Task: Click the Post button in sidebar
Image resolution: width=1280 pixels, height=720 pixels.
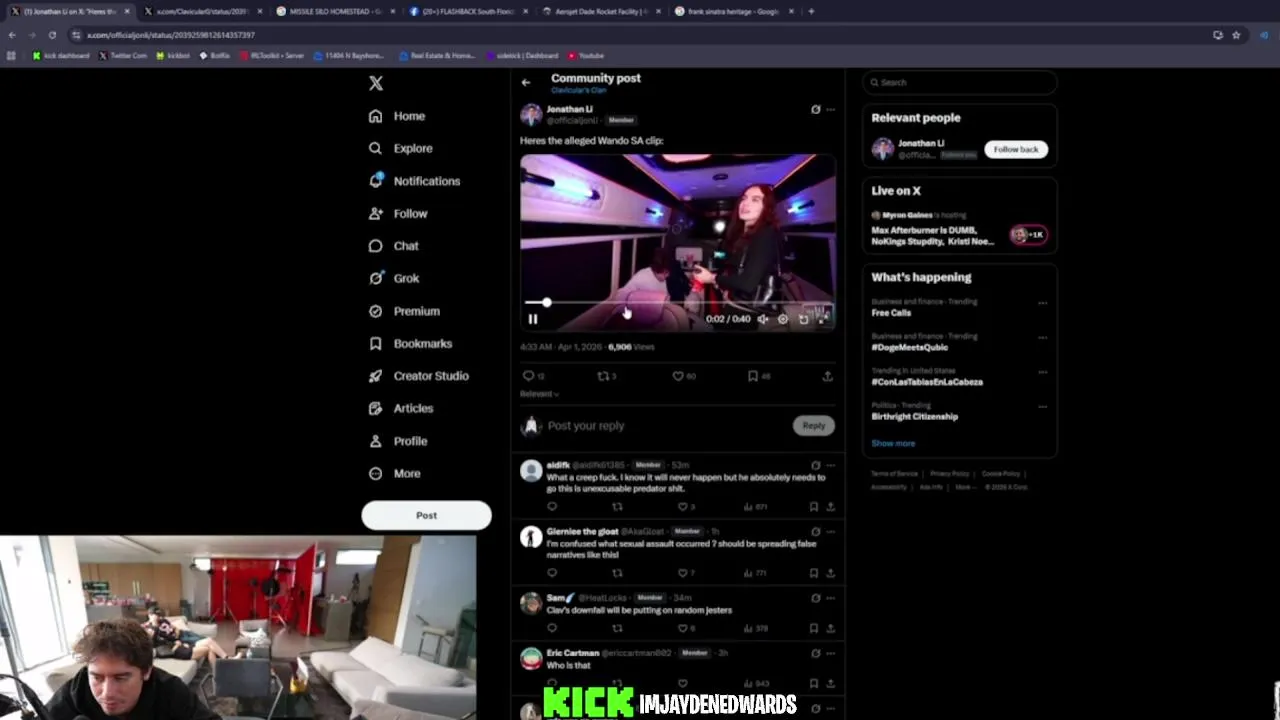Action: coord(426,515)
